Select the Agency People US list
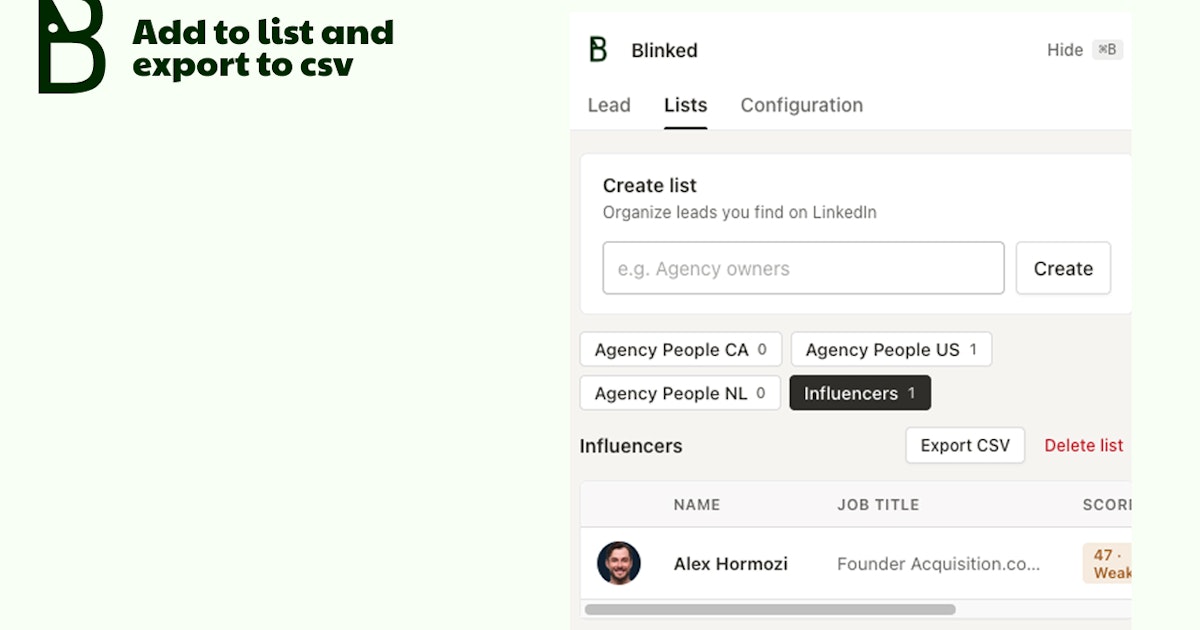 coord(891,350)
